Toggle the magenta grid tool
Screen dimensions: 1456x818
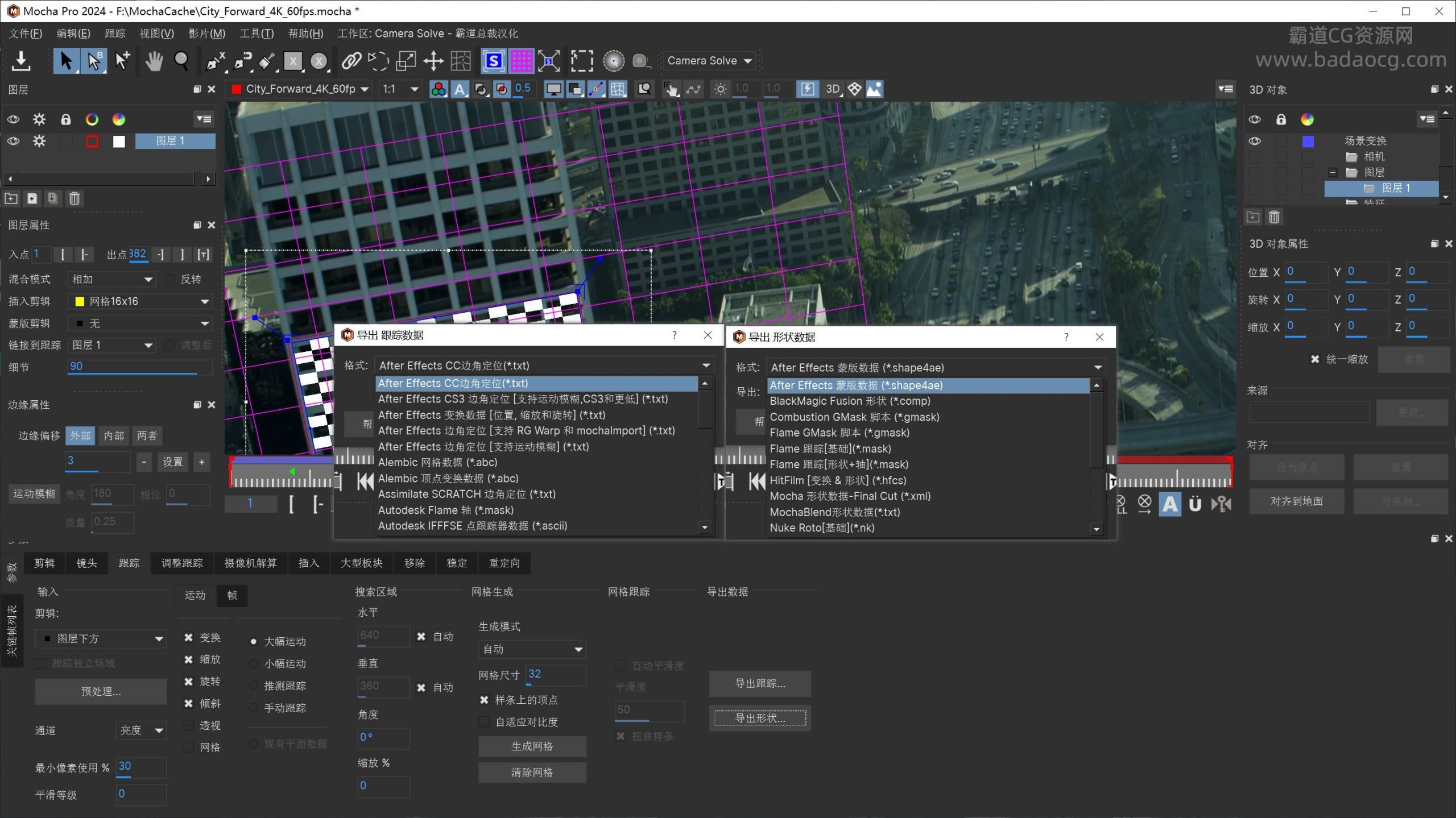click(521, 61)
